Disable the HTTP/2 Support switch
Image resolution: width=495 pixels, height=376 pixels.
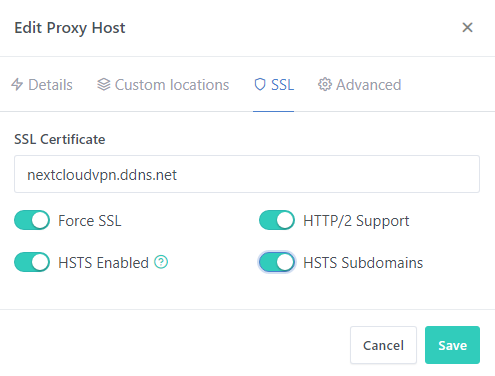click(x=277, y=220)
